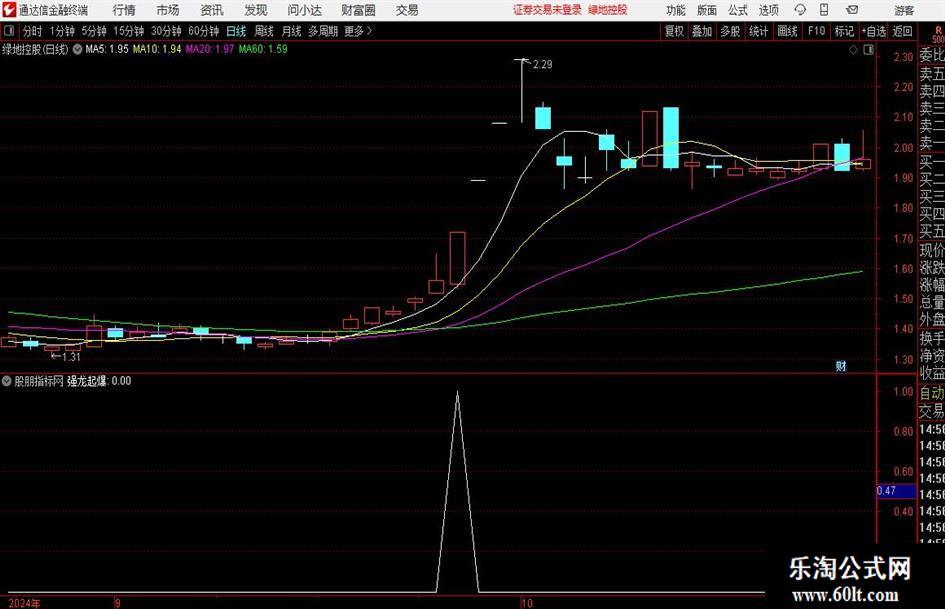Viewport: 945px width, 609px height.
Task: Select the 周线 weekly period tab
Action: click(263, 31)
